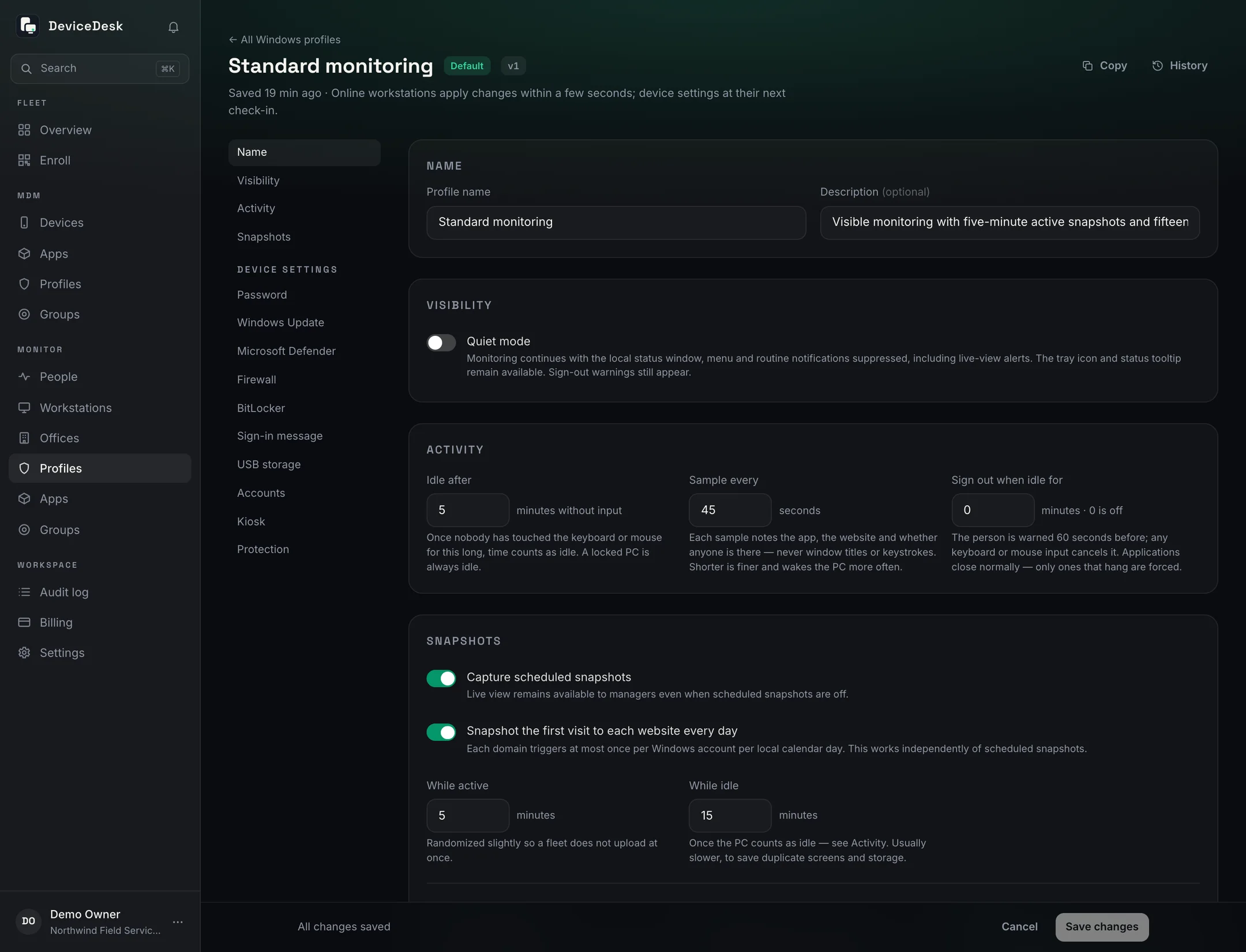Viewport: 1246px width, 952px height.
Task: Open the Offices page
Action: click(100, 438)
